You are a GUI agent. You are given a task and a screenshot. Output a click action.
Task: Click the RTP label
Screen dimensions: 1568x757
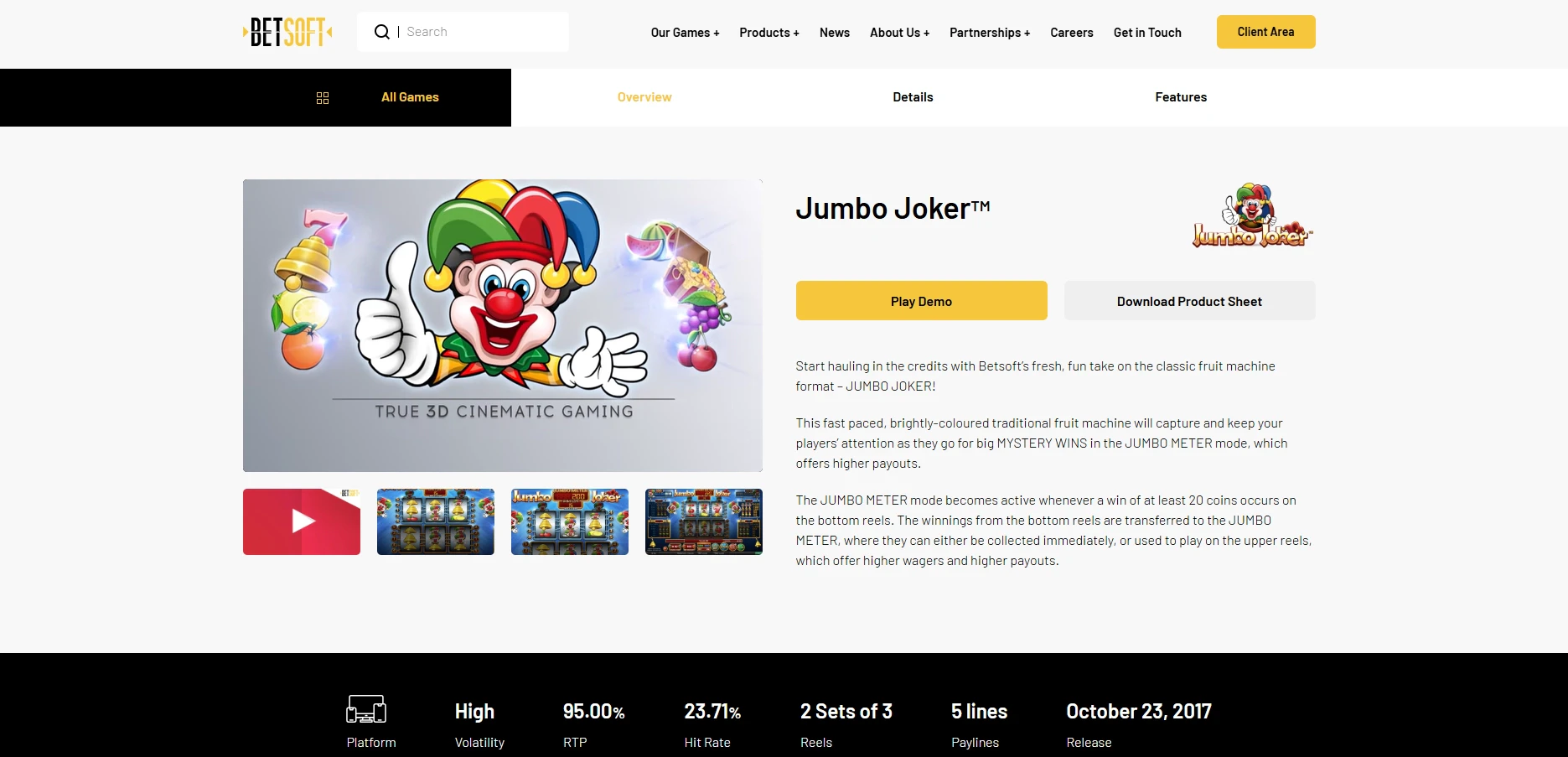[x=575, y=743]
